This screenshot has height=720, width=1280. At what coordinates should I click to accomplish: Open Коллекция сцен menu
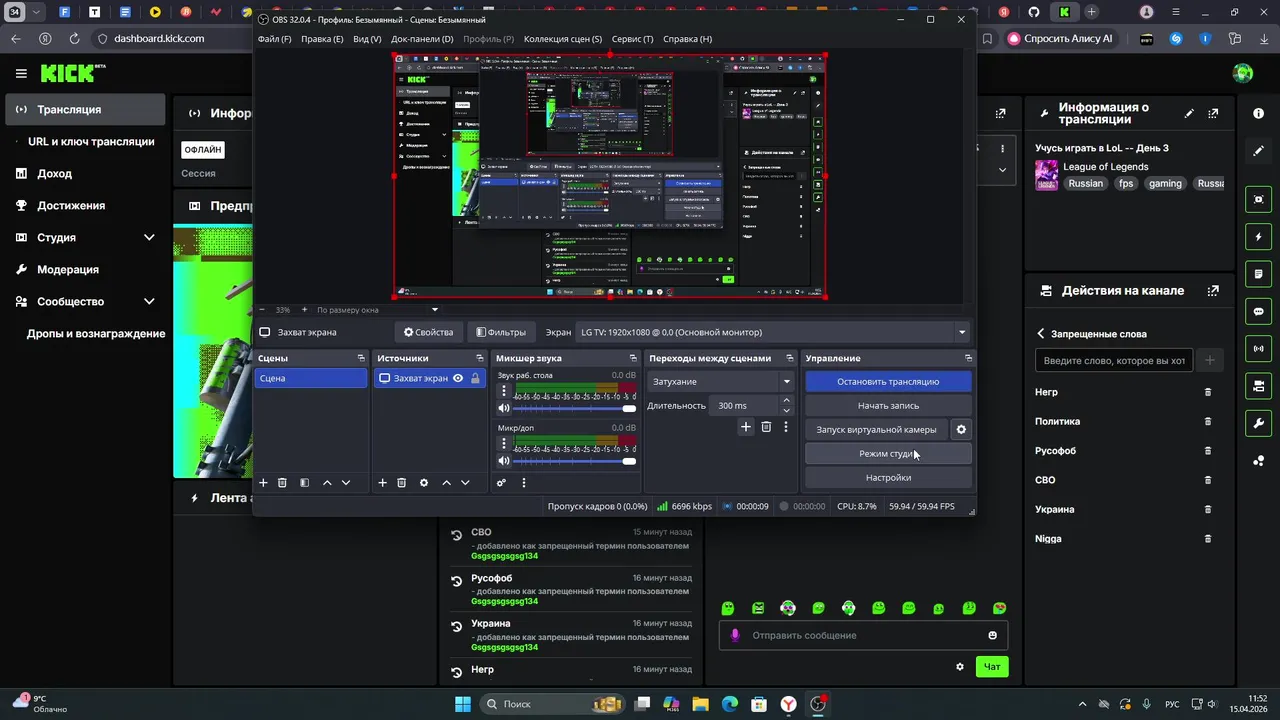(563, 39)
